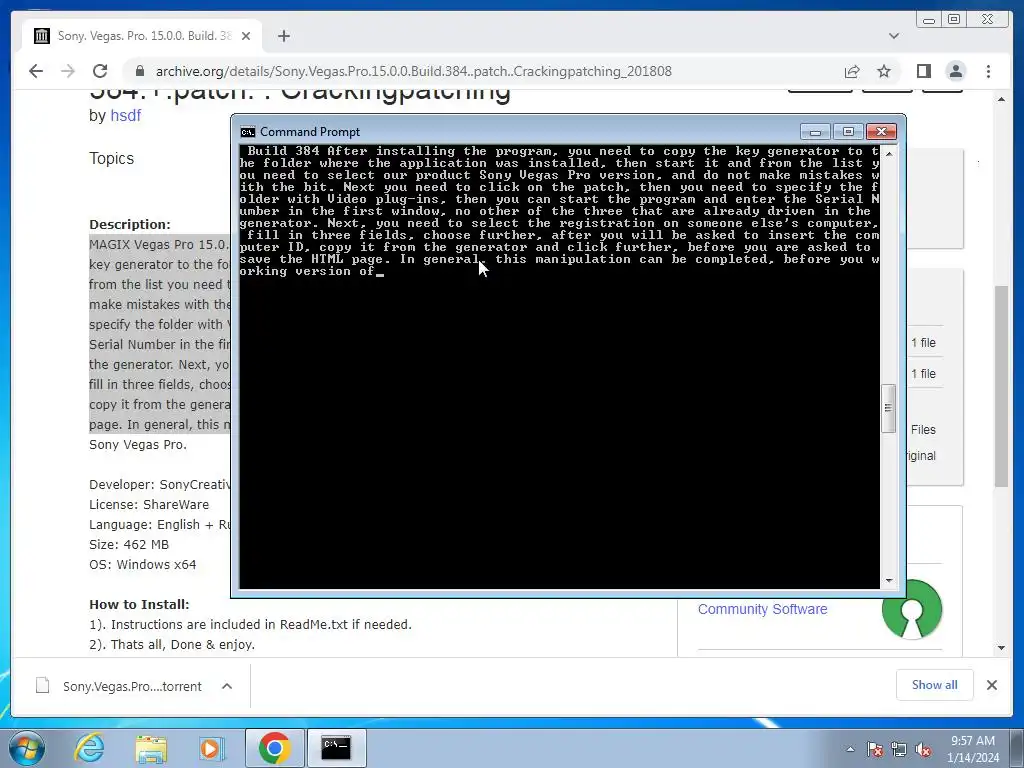The height and width of the screenshot is (768, 1024).
Task: Open Windows Media Player from the taskbar
Action: point(210,748)
